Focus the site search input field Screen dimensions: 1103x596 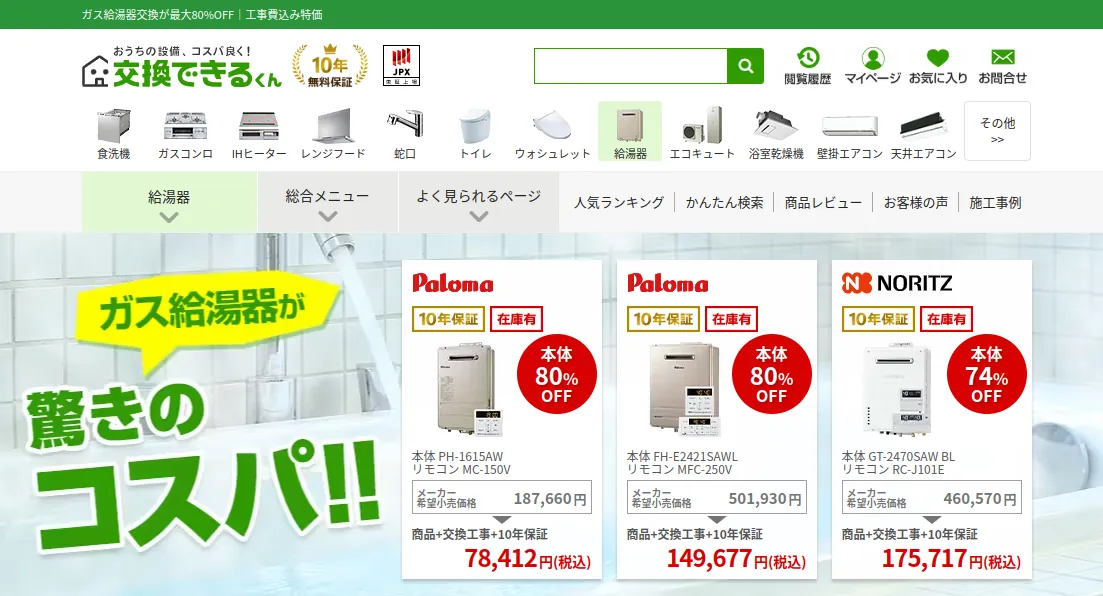(630, 66)
